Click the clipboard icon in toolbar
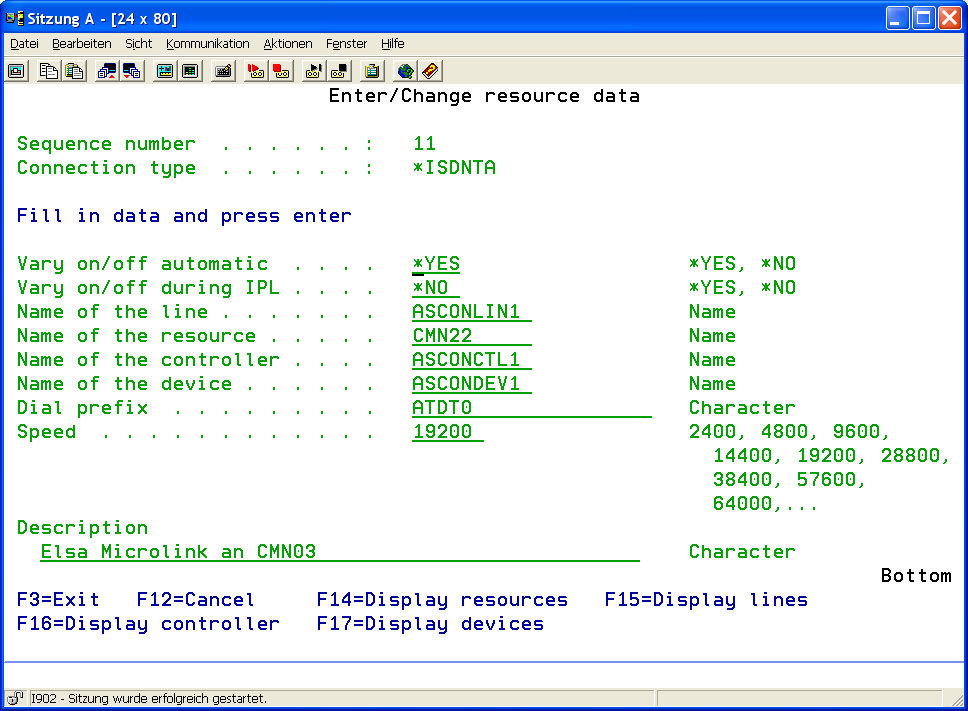Viewport: 968px width, 711px height. point(373,71)
